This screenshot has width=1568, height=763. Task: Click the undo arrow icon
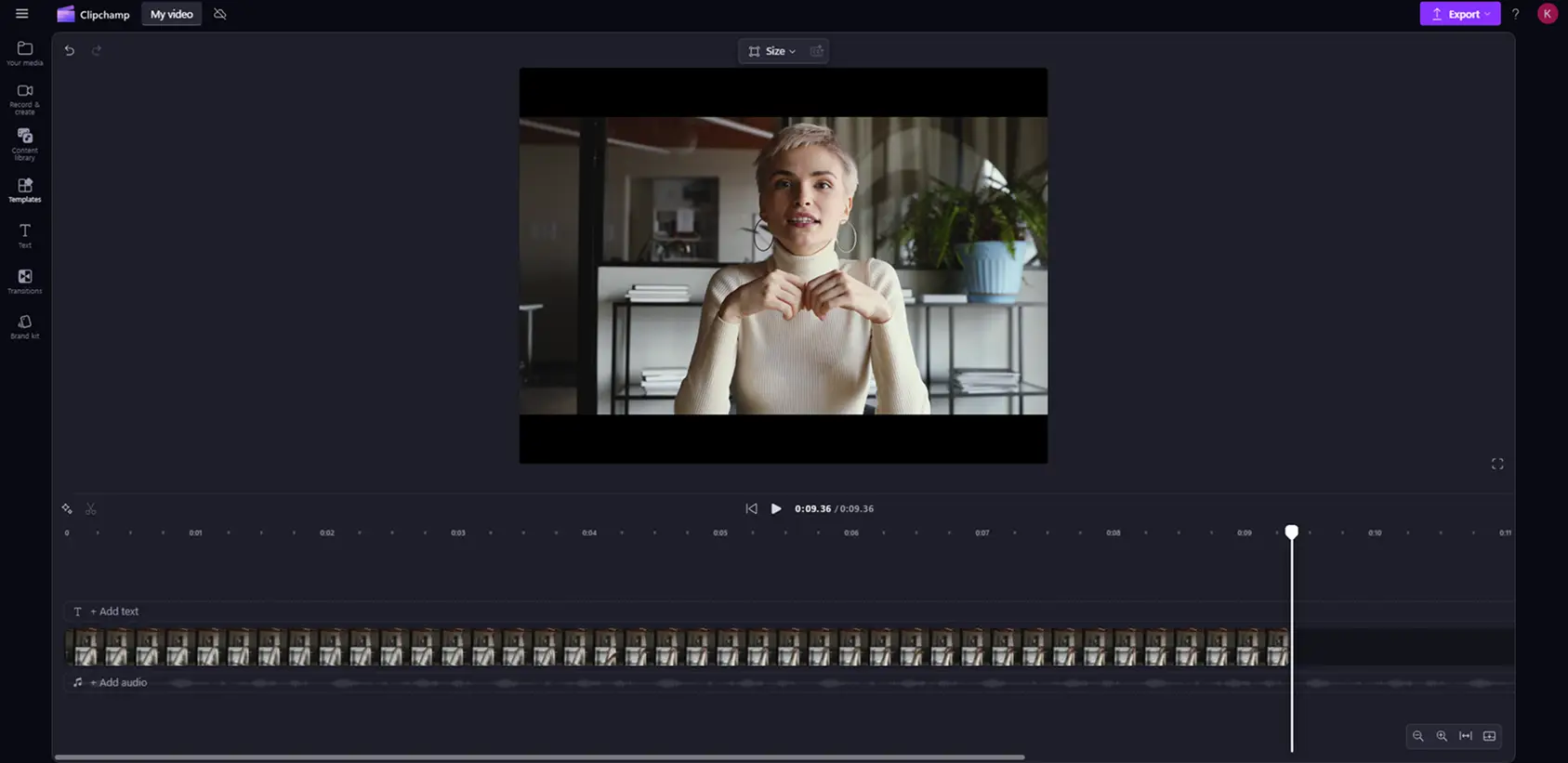point(70,51)
